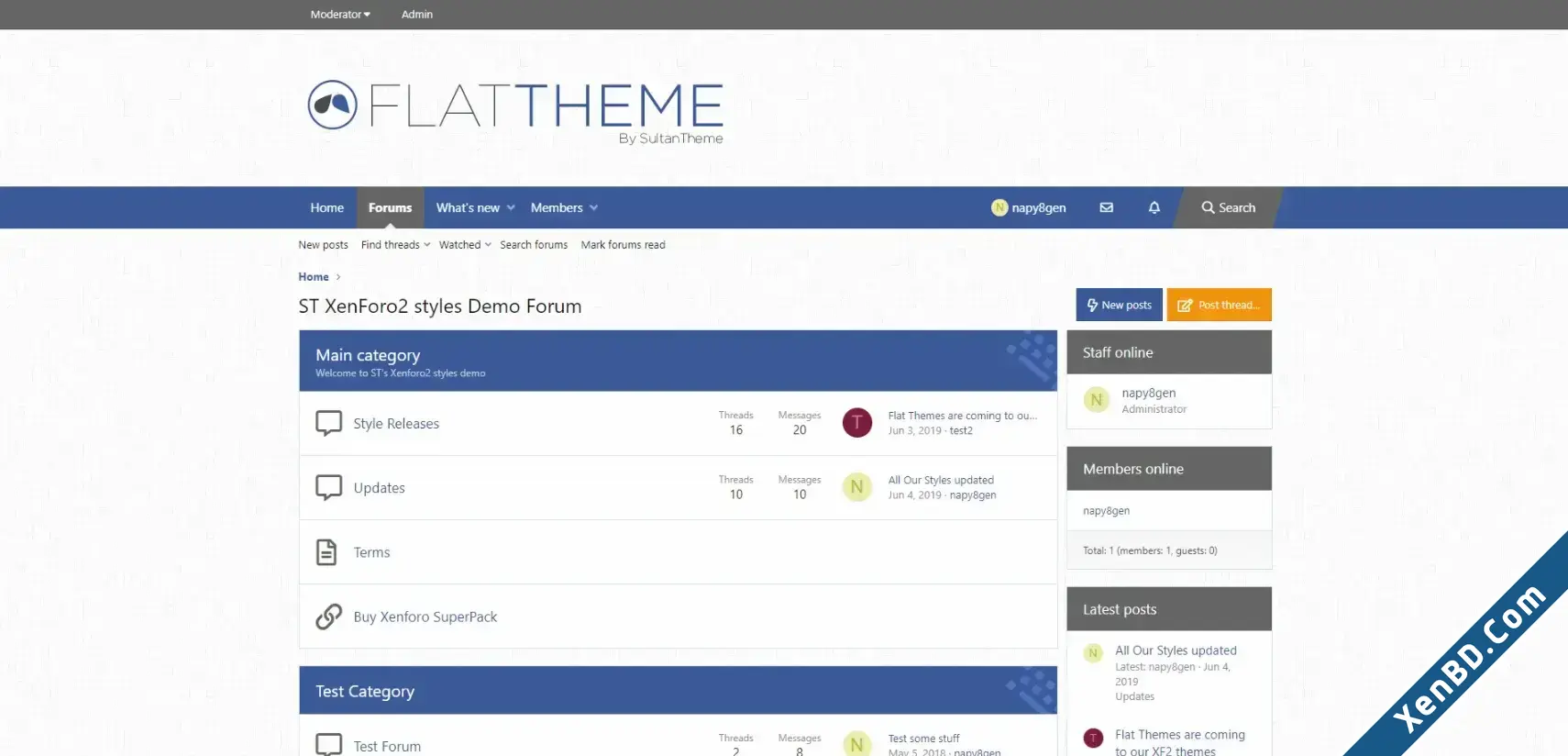Image resolution: width=1568 pixels, height=756 pixels.
Task: Click the Home breadcrumb link
Action: coord(314,276)
